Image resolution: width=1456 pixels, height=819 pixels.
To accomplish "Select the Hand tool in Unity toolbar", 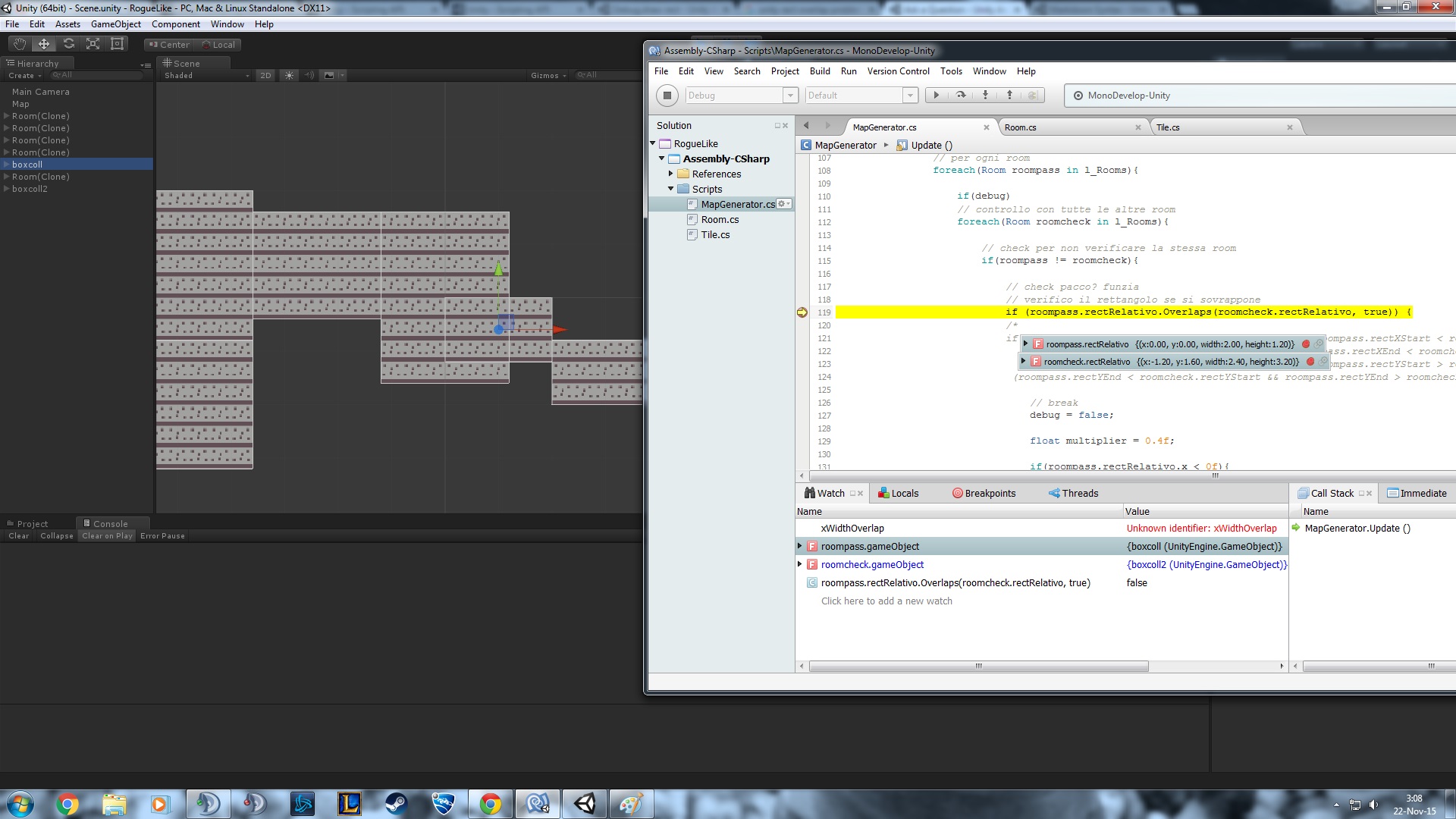I will pos(20,44).
